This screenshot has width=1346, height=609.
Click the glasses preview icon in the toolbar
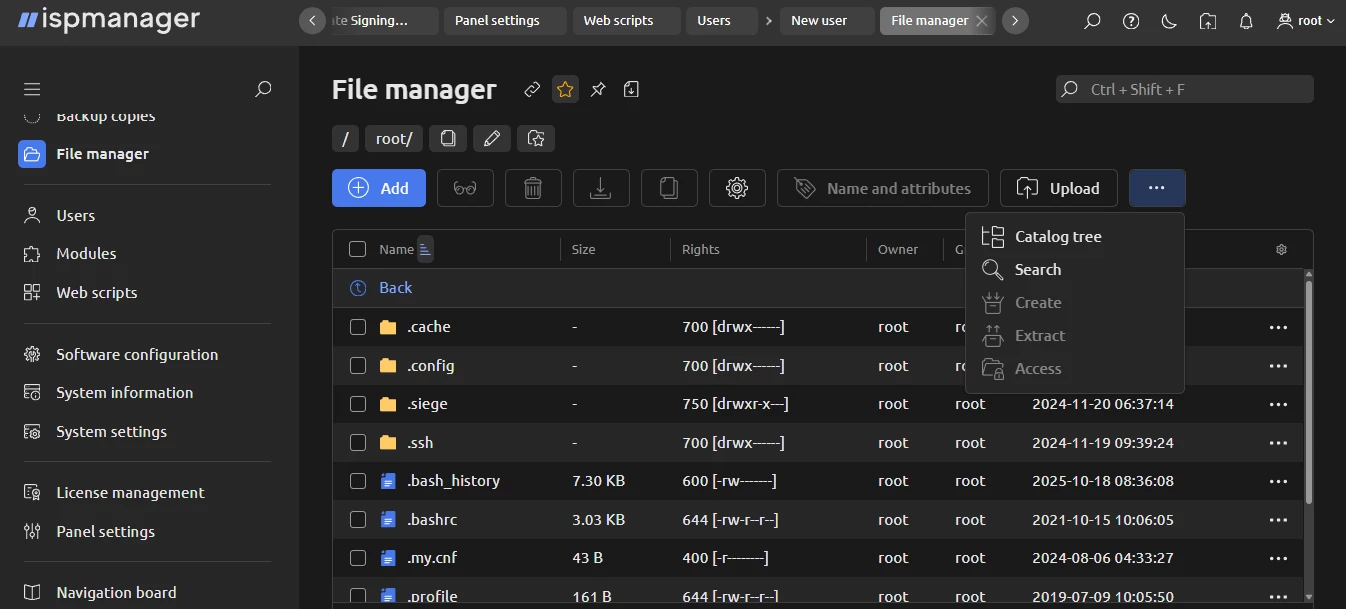coord(465,187)
